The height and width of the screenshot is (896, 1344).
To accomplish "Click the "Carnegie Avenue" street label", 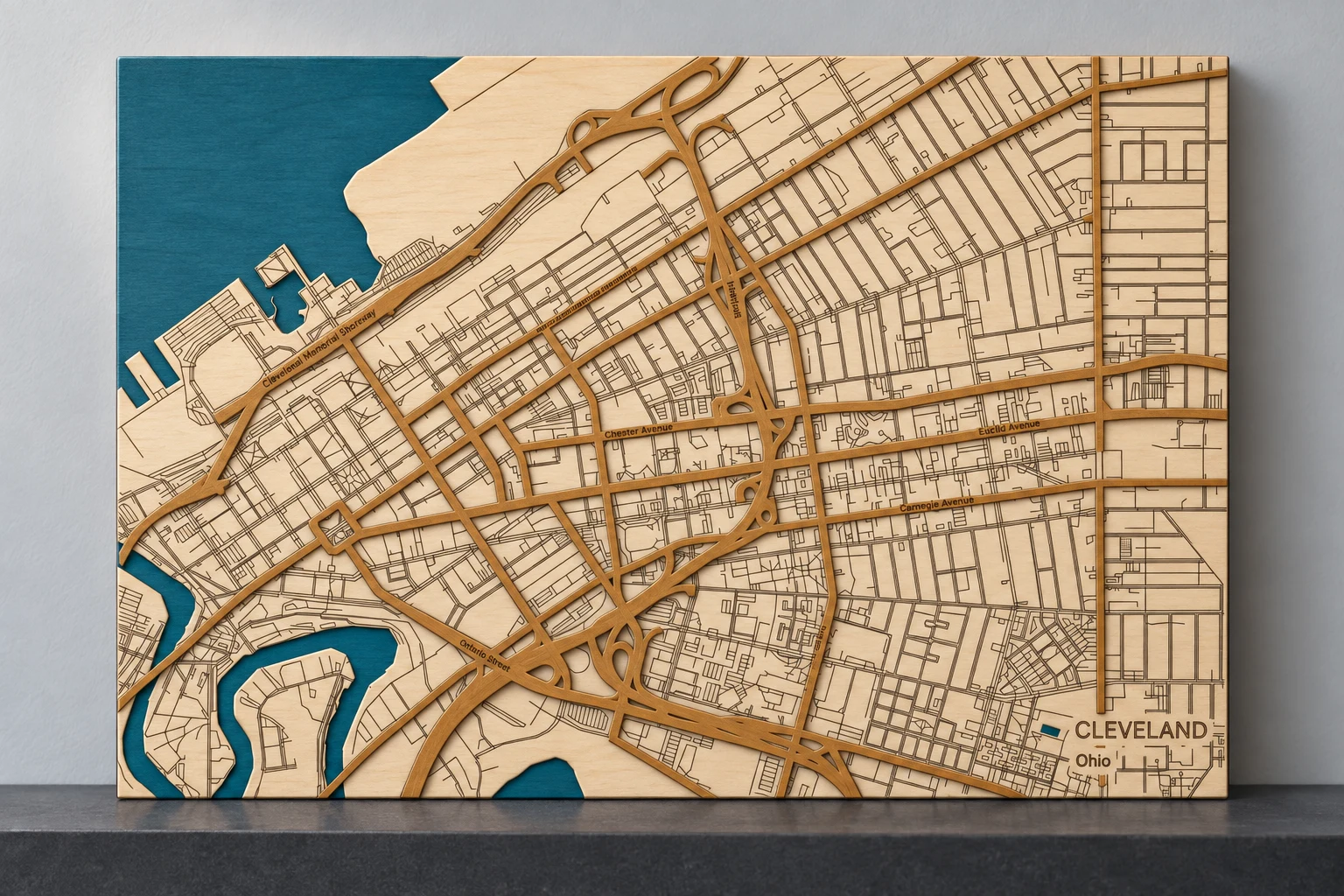I will coord(937,504).
